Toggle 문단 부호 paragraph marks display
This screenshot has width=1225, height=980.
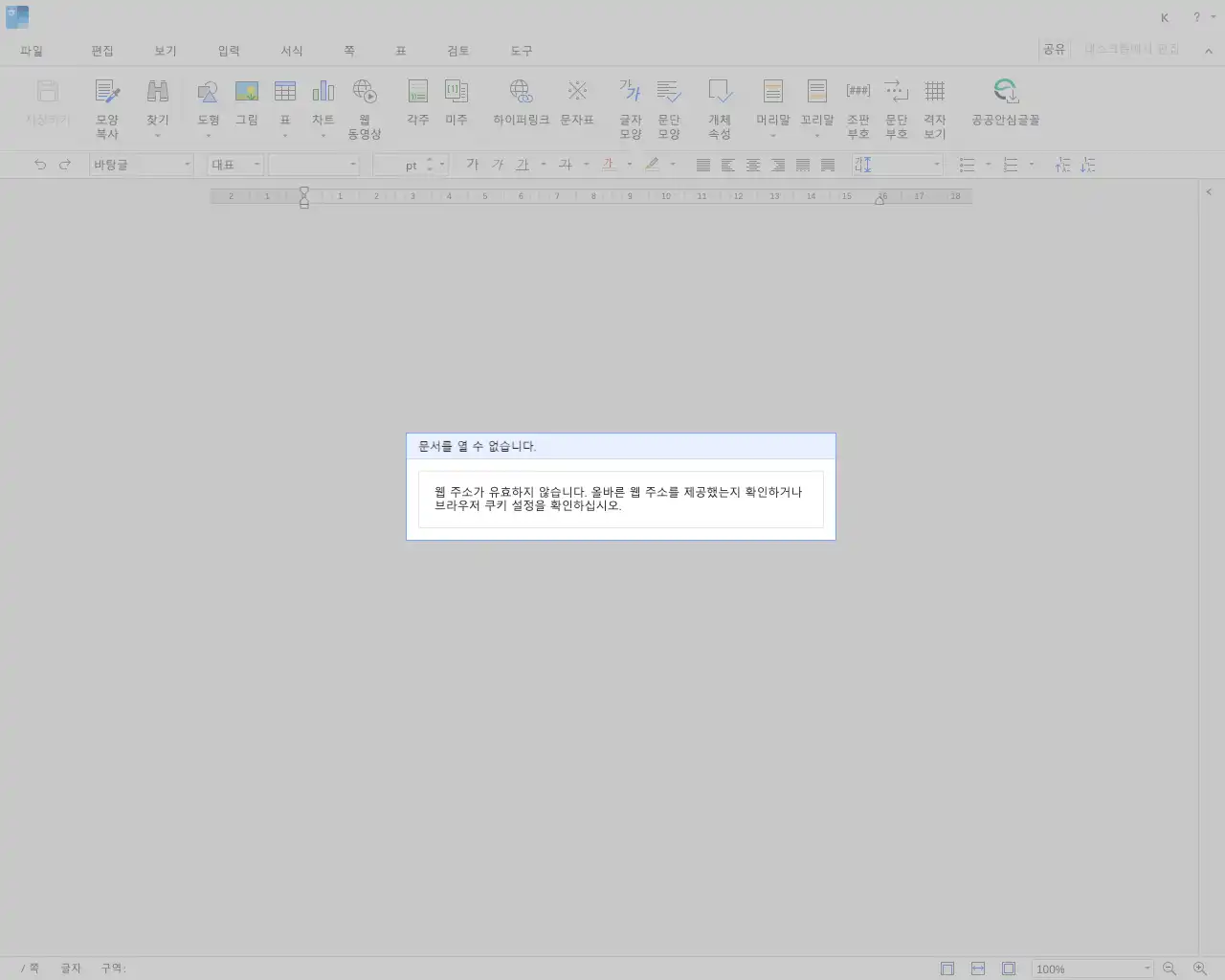(x=897, y=92)
